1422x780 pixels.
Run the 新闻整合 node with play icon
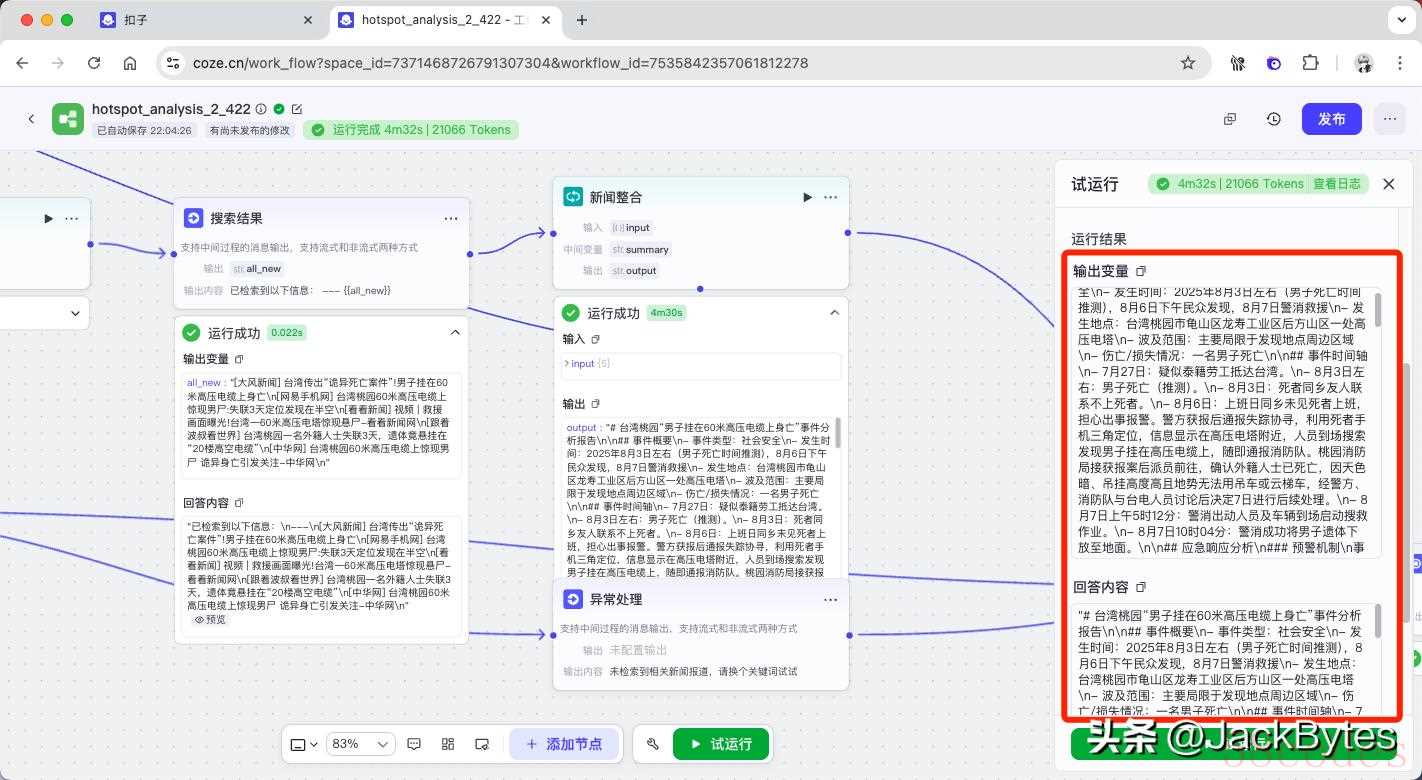(x=807, y=197)
